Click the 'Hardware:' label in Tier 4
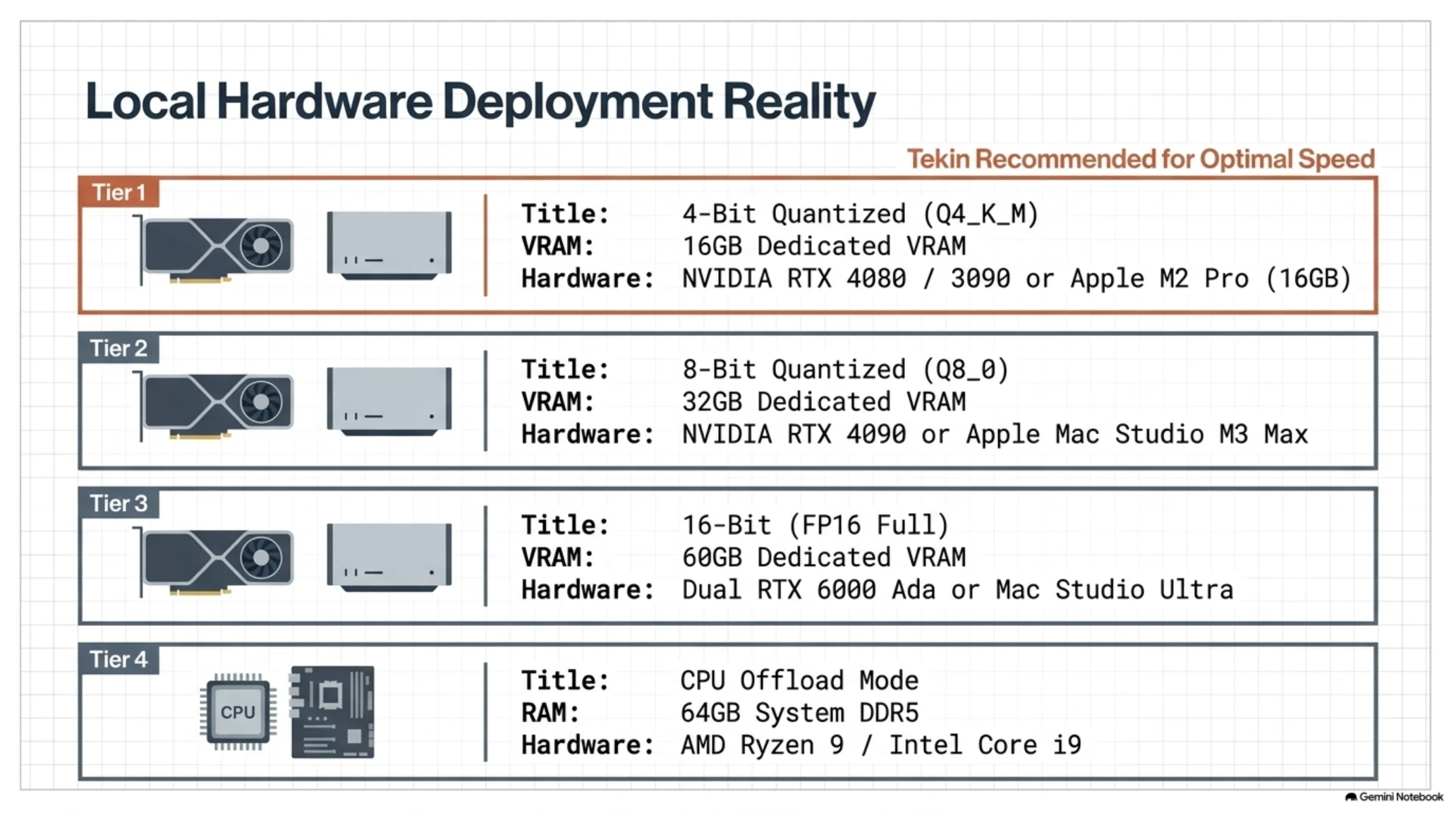1456x813 pixels. (588, 745)
